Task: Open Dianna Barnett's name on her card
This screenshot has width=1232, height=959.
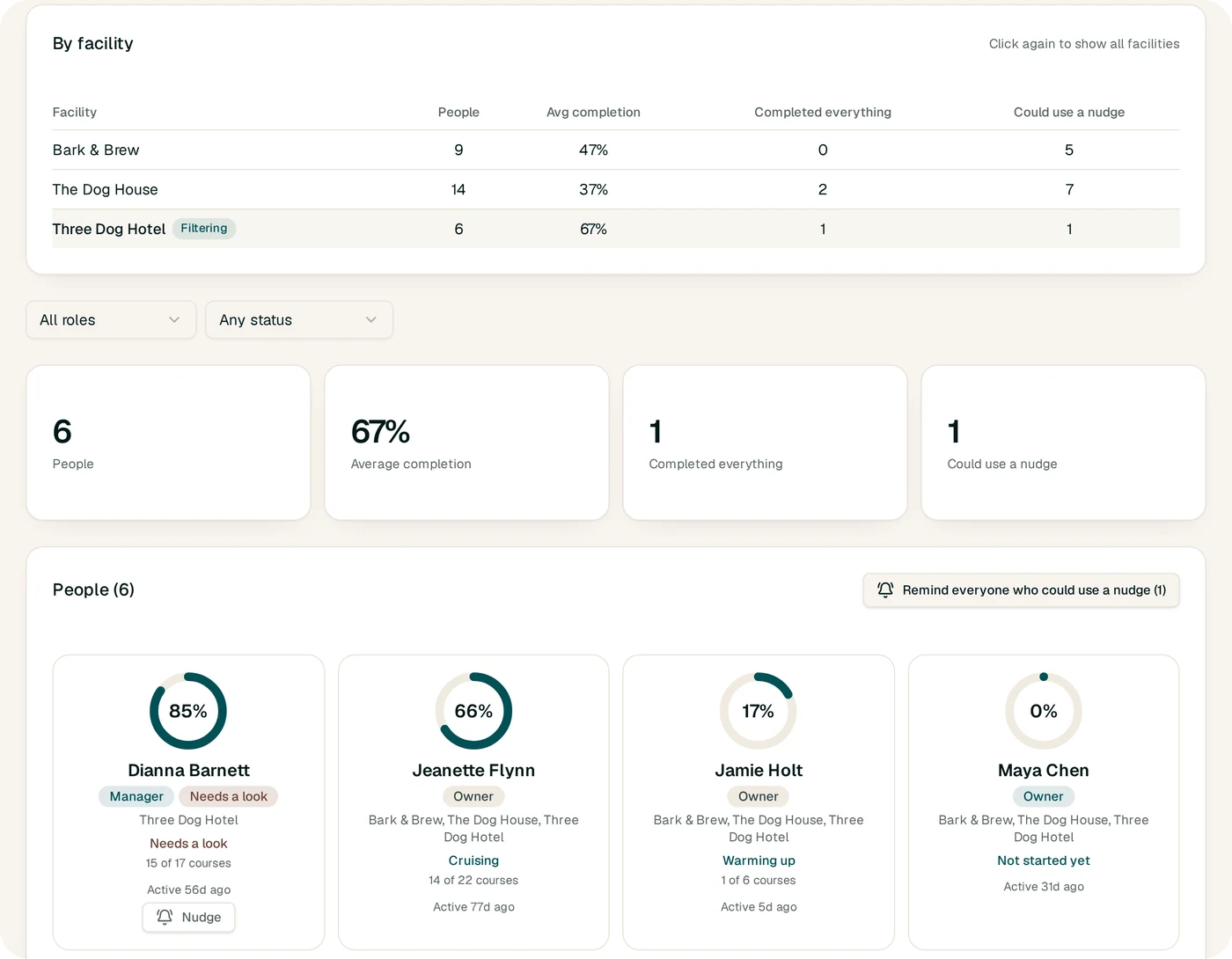Action: coord(188,771)
